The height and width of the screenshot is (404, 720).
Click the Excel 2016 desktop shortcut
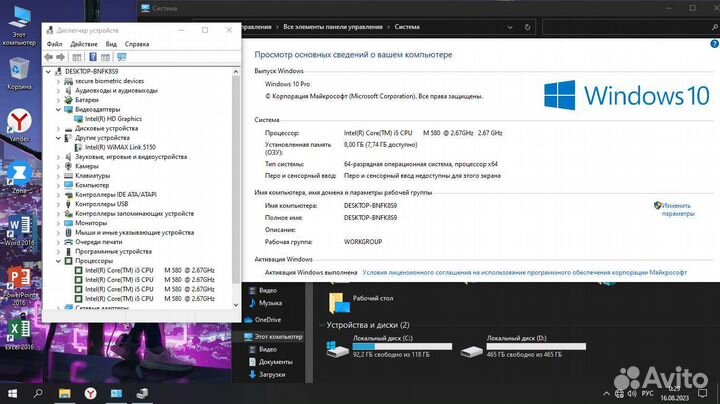coord(19,335)
